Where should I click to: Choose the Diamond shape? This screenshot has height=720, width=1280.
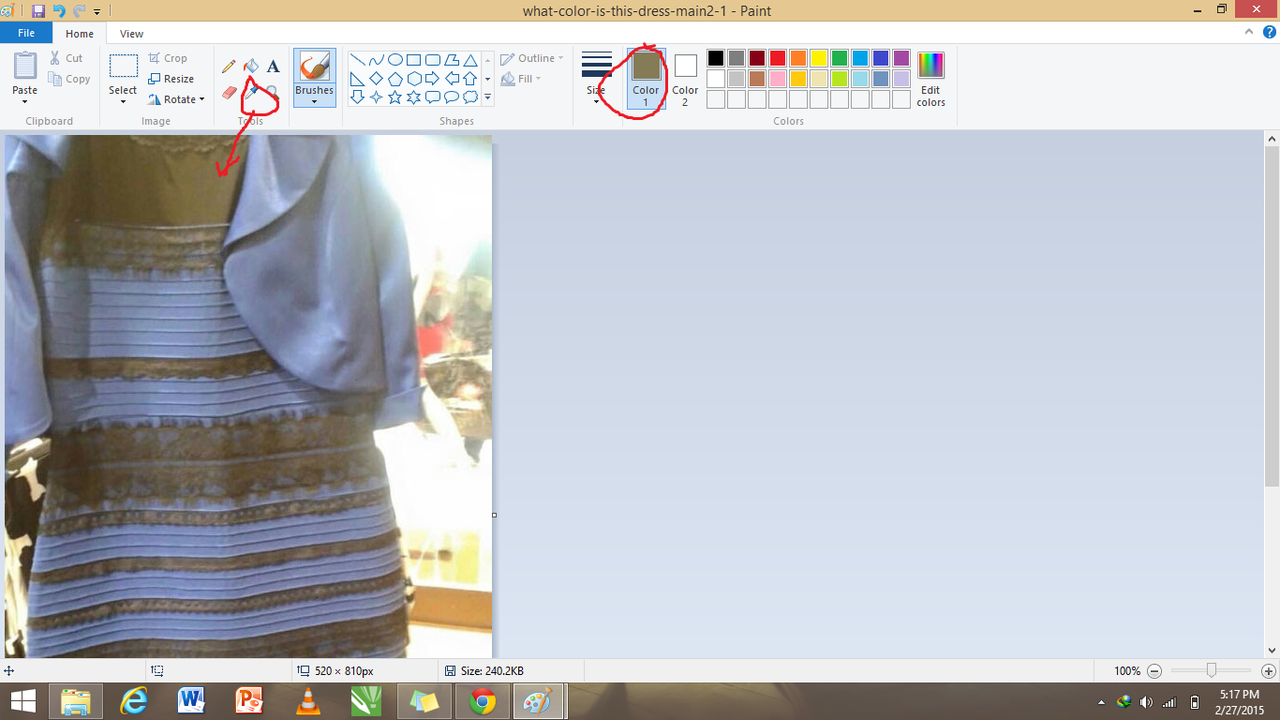point(376,79)
